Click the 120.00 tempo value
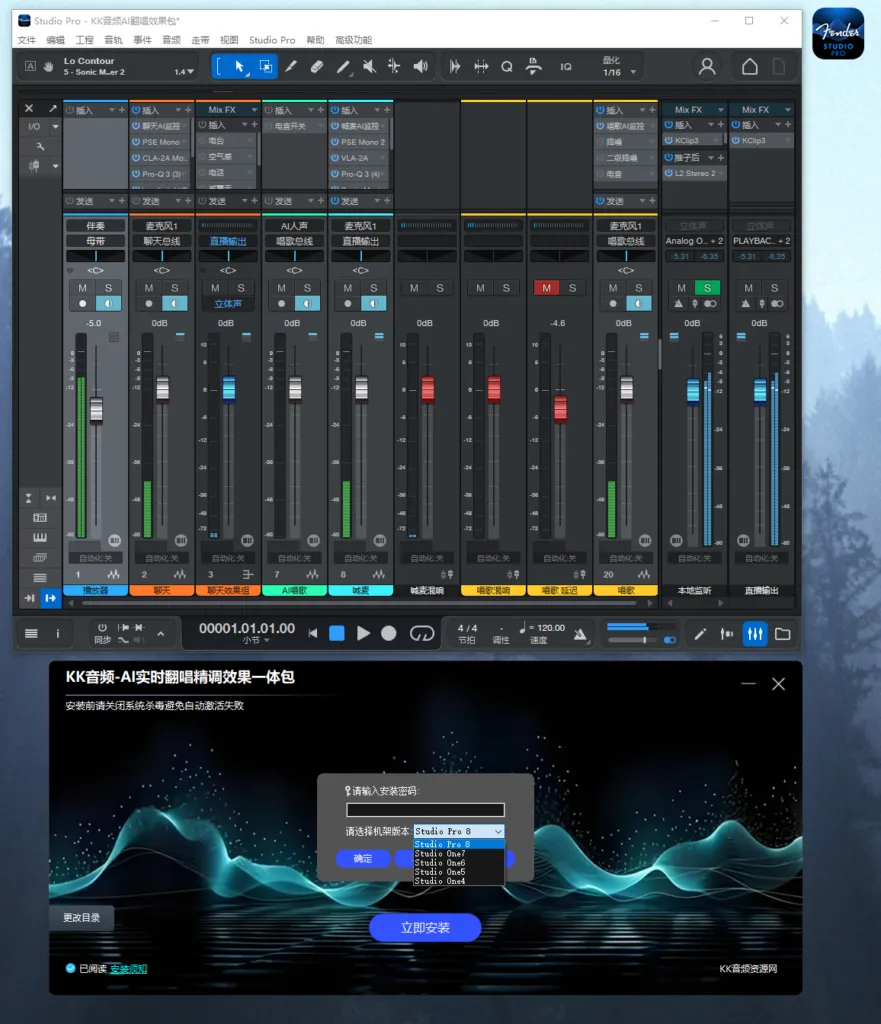 coord(551,628)
